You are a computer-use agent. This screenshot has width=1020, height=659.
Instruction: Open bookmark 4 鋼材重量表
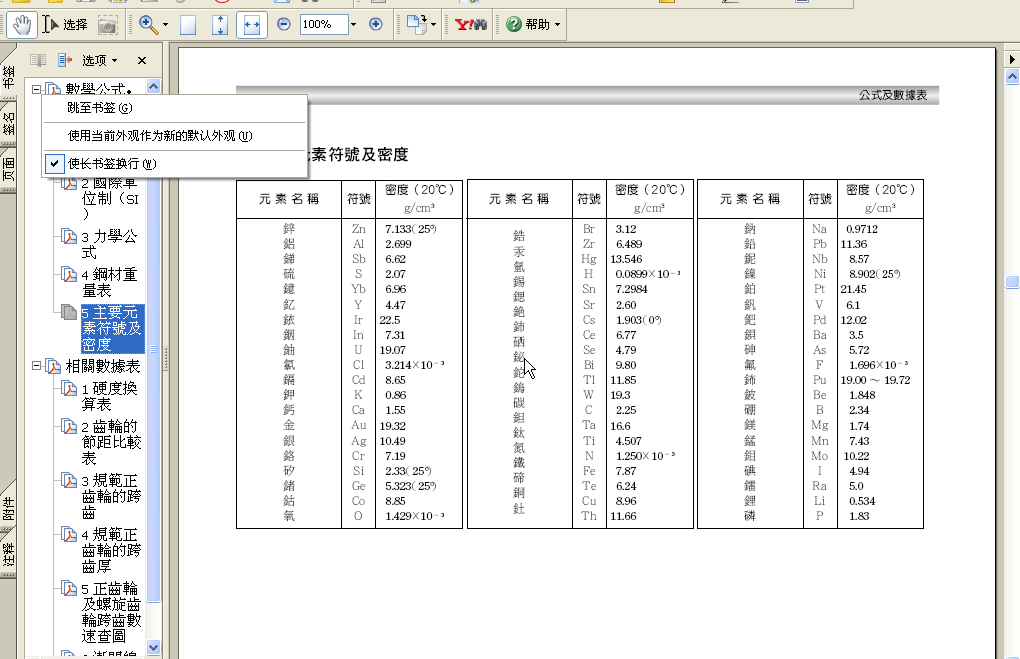(109, 282)
